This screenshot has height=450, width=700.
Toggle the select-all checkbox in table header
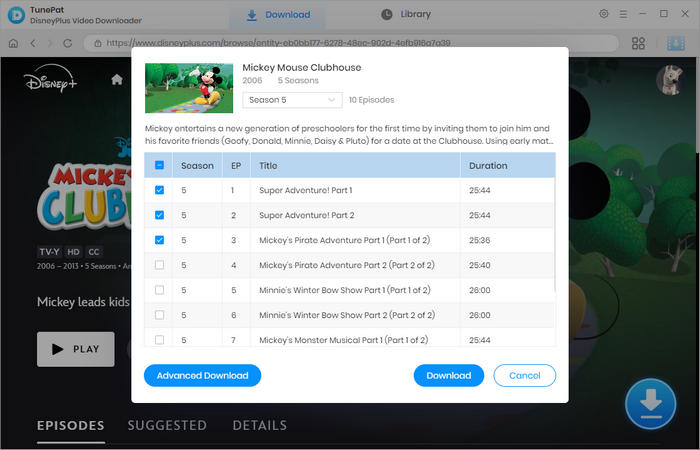click(159, 165)
